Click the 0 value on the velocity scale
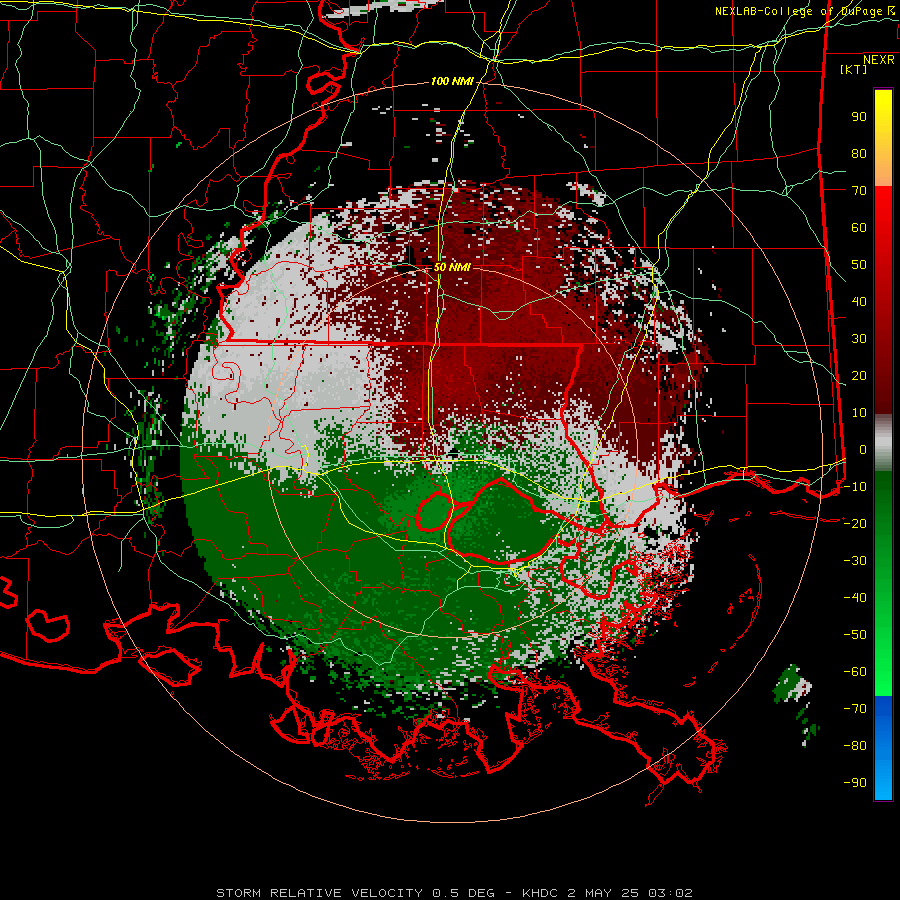The height and width of the screenshot is (900, 900). coord(862,450)
